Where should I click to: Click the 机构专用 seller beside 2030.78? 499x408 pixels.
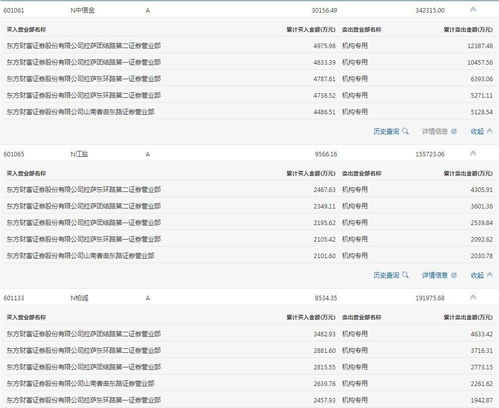[355, 256]
